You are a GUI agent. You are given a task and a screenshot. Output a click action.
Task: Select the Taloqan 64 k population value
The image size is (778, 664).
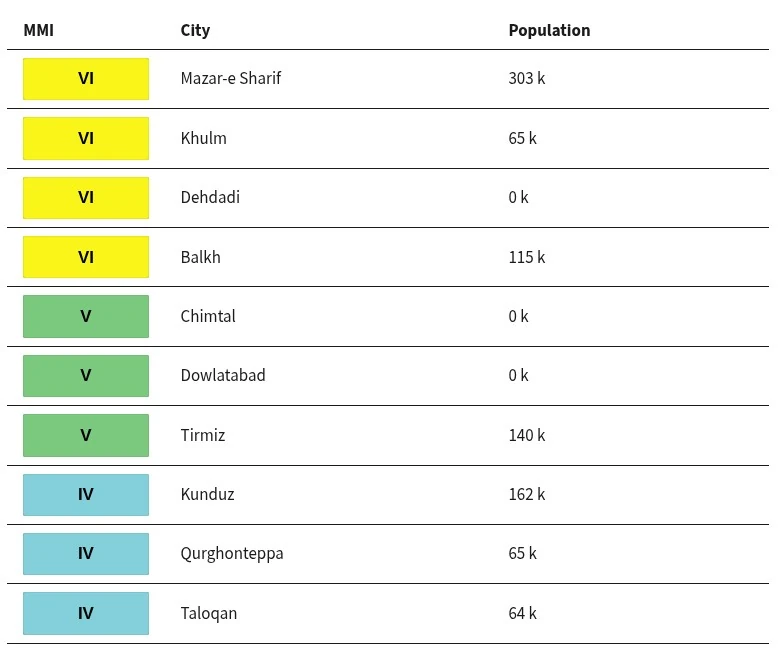(x=522, y=613)
